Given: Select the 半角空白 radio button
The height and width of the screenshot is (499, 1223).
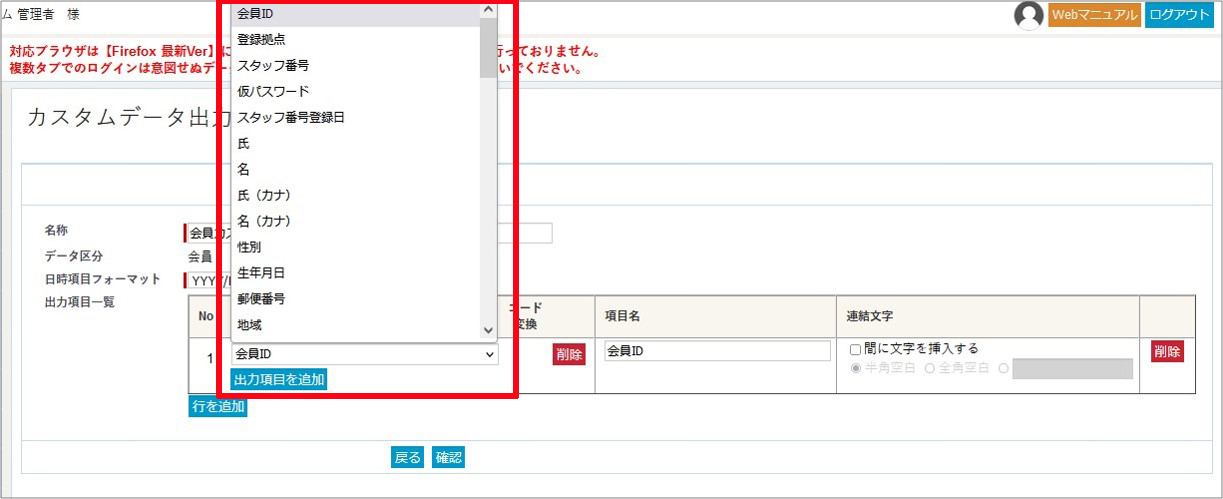Looking at the screenshot, I should tap(856, 369).
